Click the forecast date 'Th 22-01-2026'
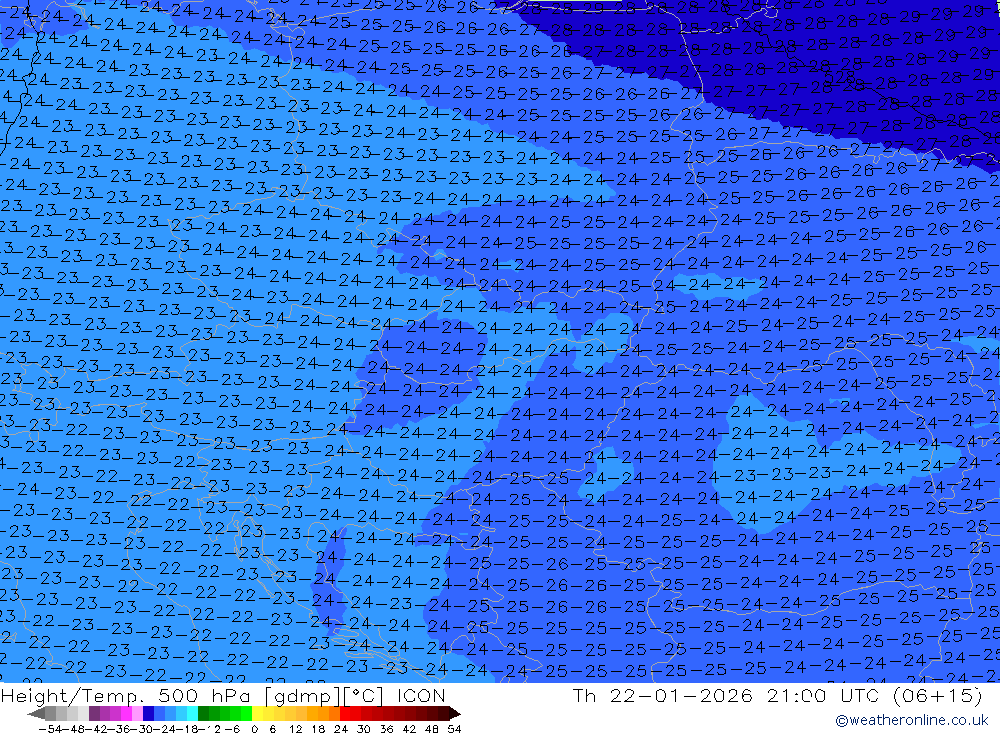The image size is (1000, 733). click(x=663, y=695)
